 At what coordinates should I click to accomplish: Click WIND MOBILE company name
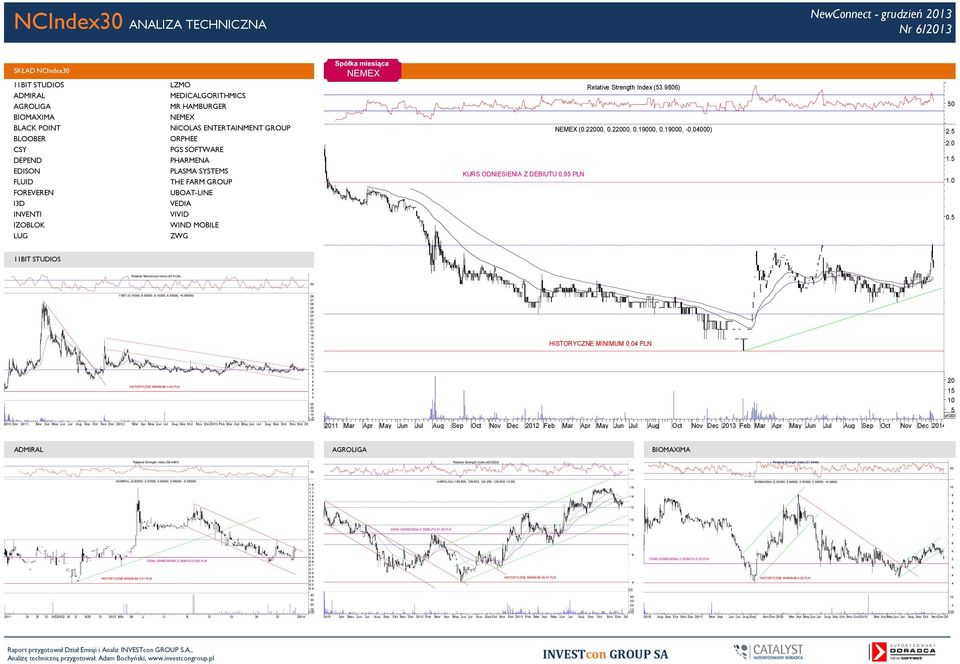(194, 225)
